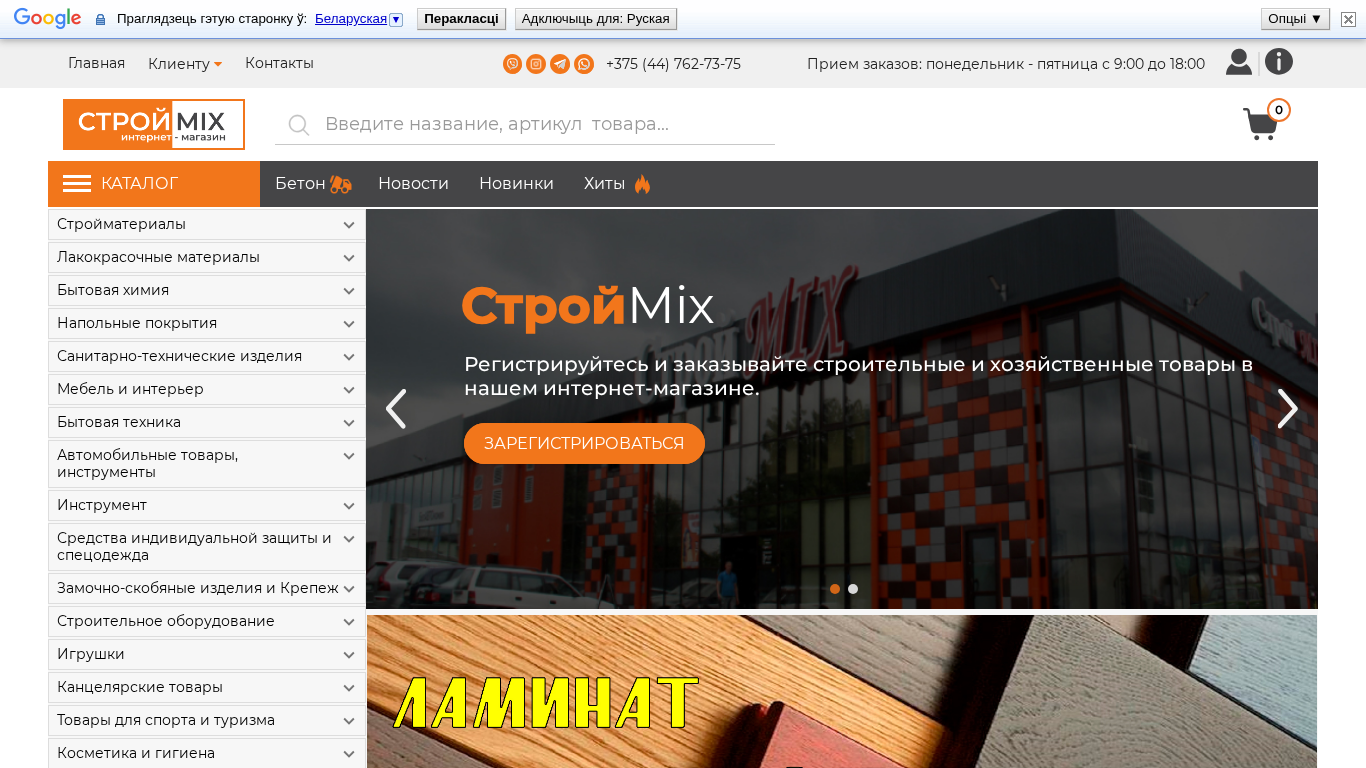Select the active orange slide indicator dot
The width and height of the screenshot is (1366, 768).
835,589
